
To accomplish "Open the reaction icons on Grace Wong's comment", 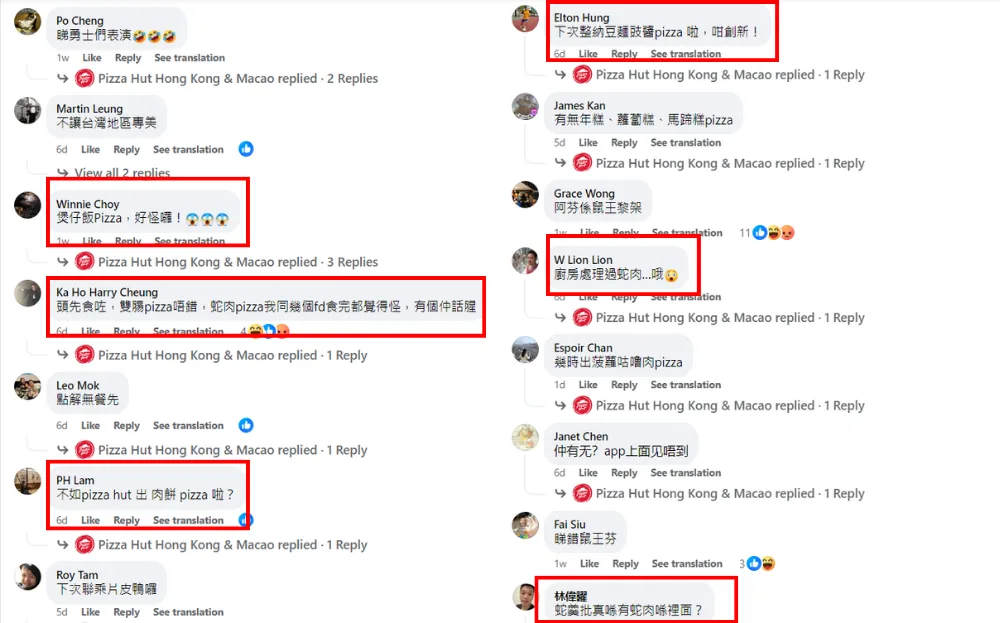I will tap(774, 233).
